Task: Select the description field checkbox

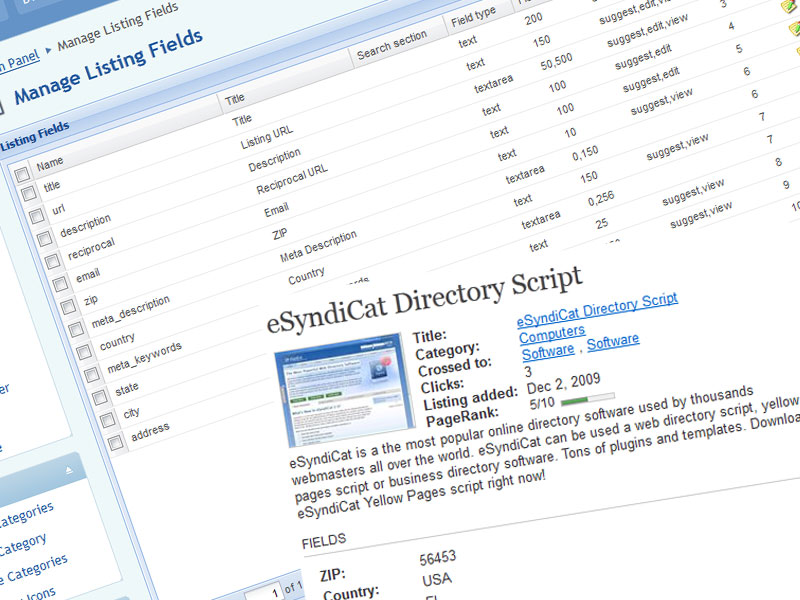Action: tap(44, 238)
